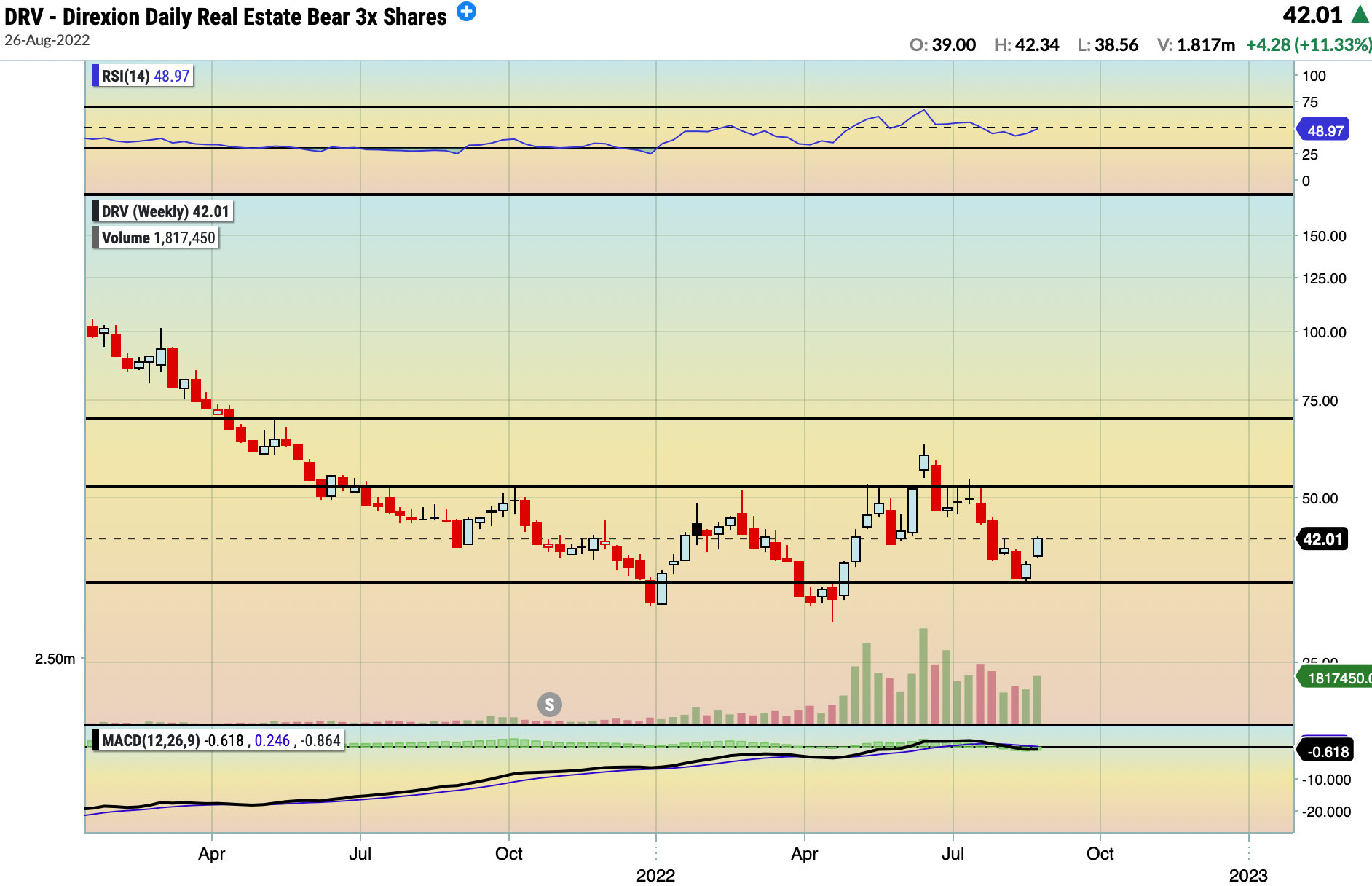Screen dimensions: 1372x886
Task: Click the 50.00 price axis label
Action: 1320,498
